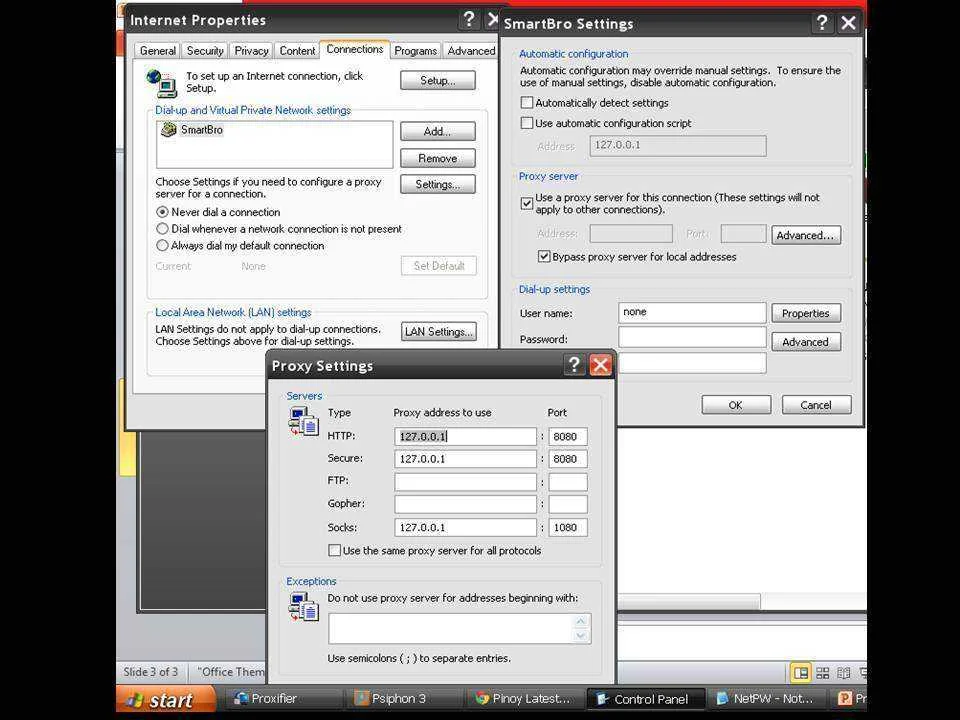Enable Use automatic configuration script checkbox

(x=527, y=123)
